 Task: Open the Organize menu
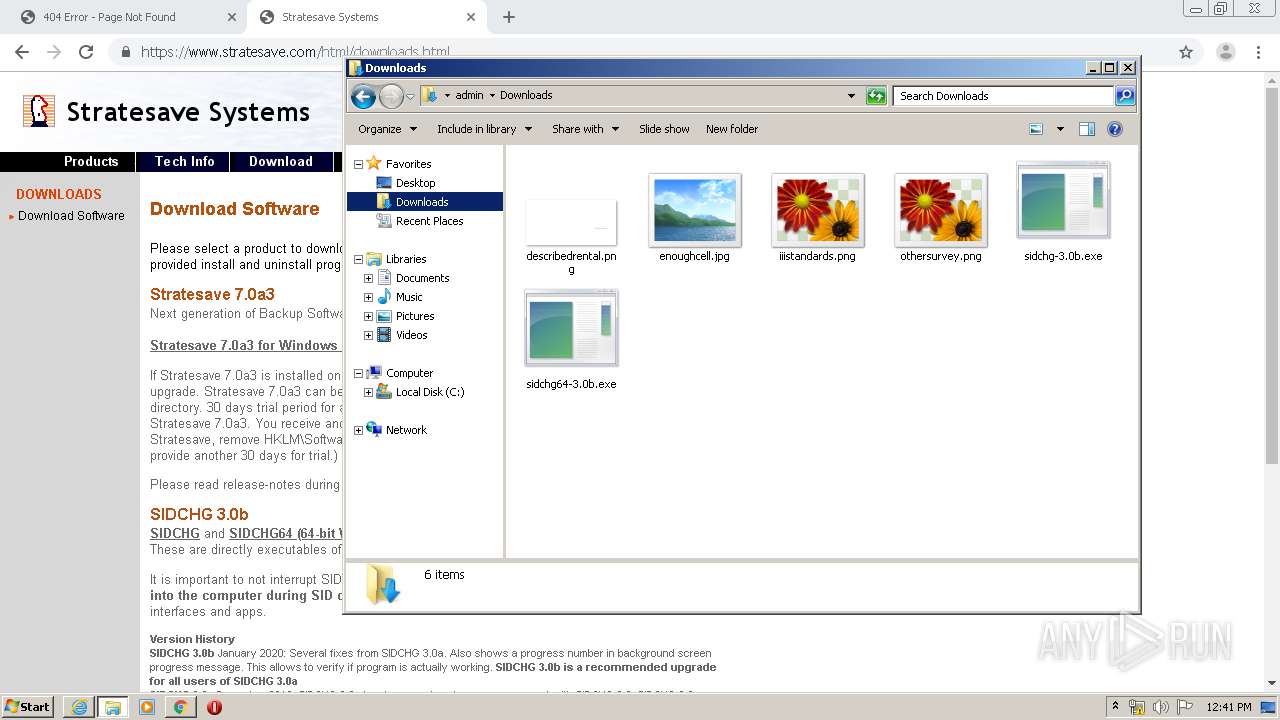click(387, 129)
